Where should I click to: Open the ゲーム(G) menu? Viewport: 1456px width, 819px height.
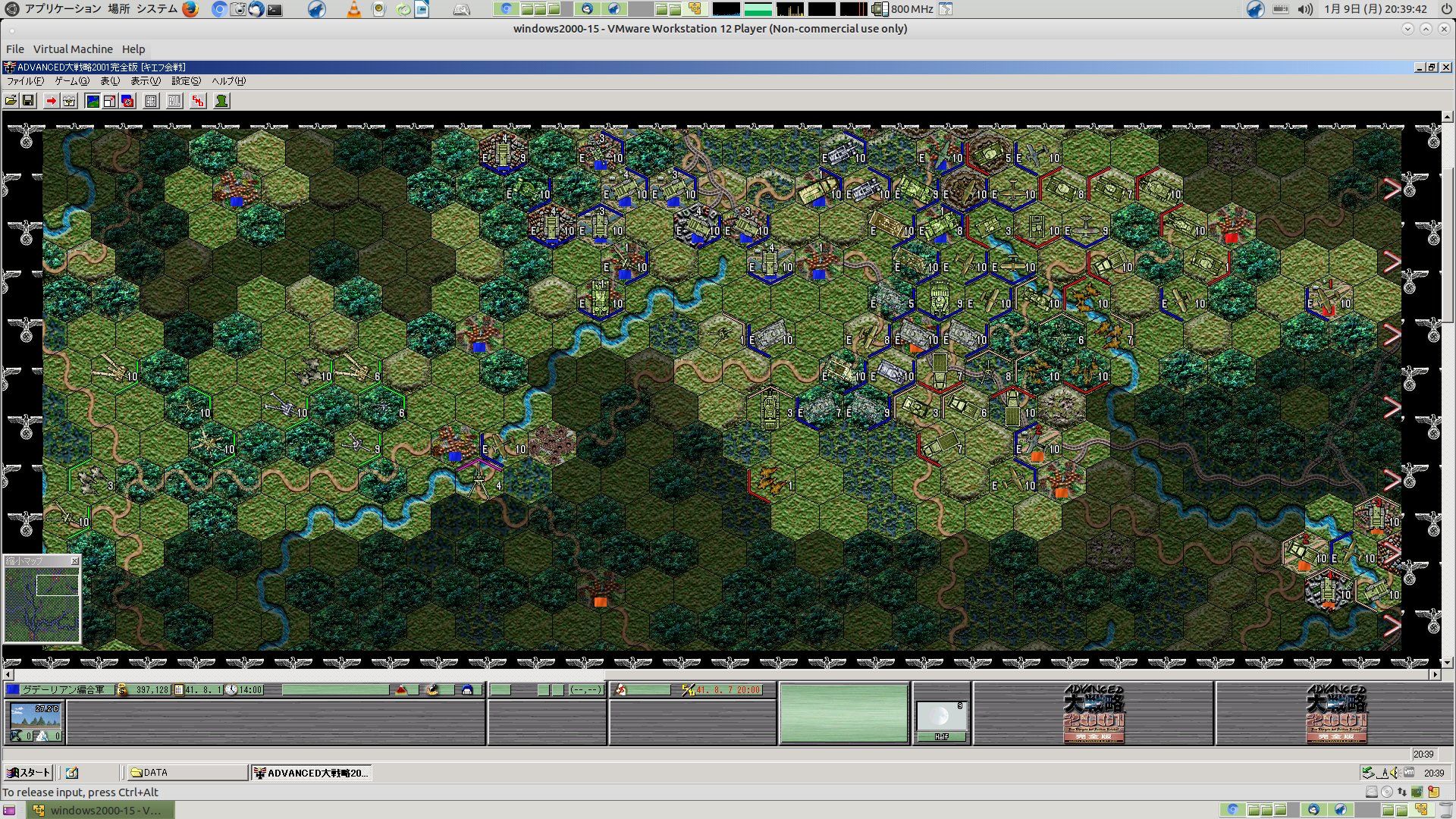click(x=72, y=81)
